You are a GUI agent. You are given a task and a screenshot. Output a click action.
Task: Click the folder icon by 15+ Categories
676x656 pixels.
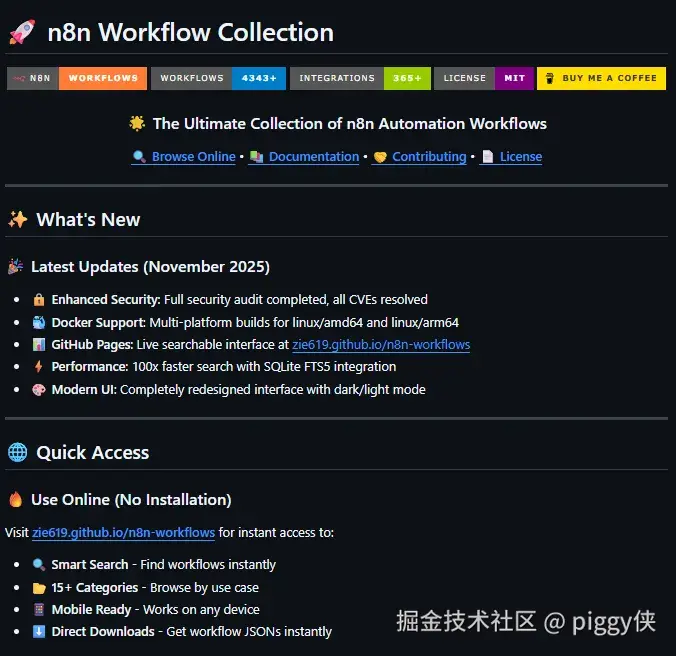point(39,588)
